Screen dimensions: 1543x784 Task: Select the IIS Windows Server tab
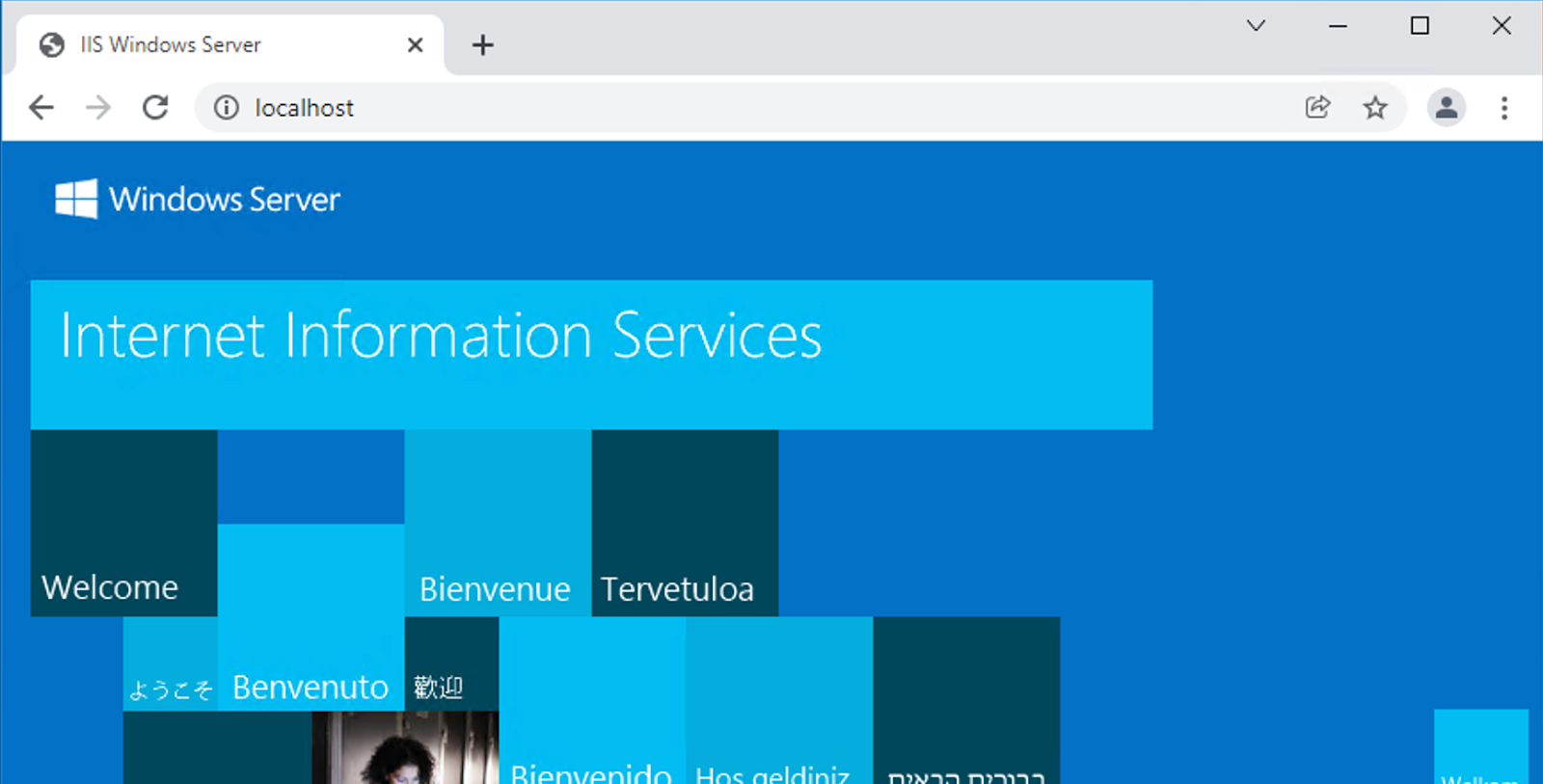[x=231, y=44]
